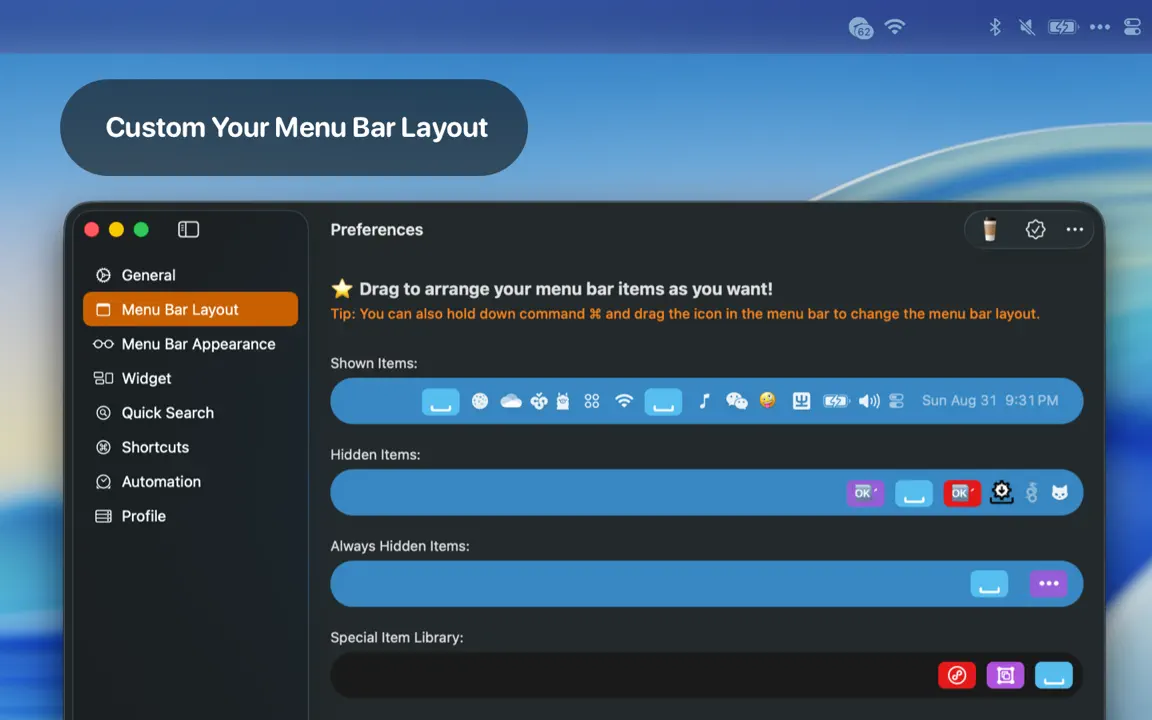Click the '62' badge icon in macOS menu bar
This screenshot has height=720, width=1152.
(x=861, y=28)
